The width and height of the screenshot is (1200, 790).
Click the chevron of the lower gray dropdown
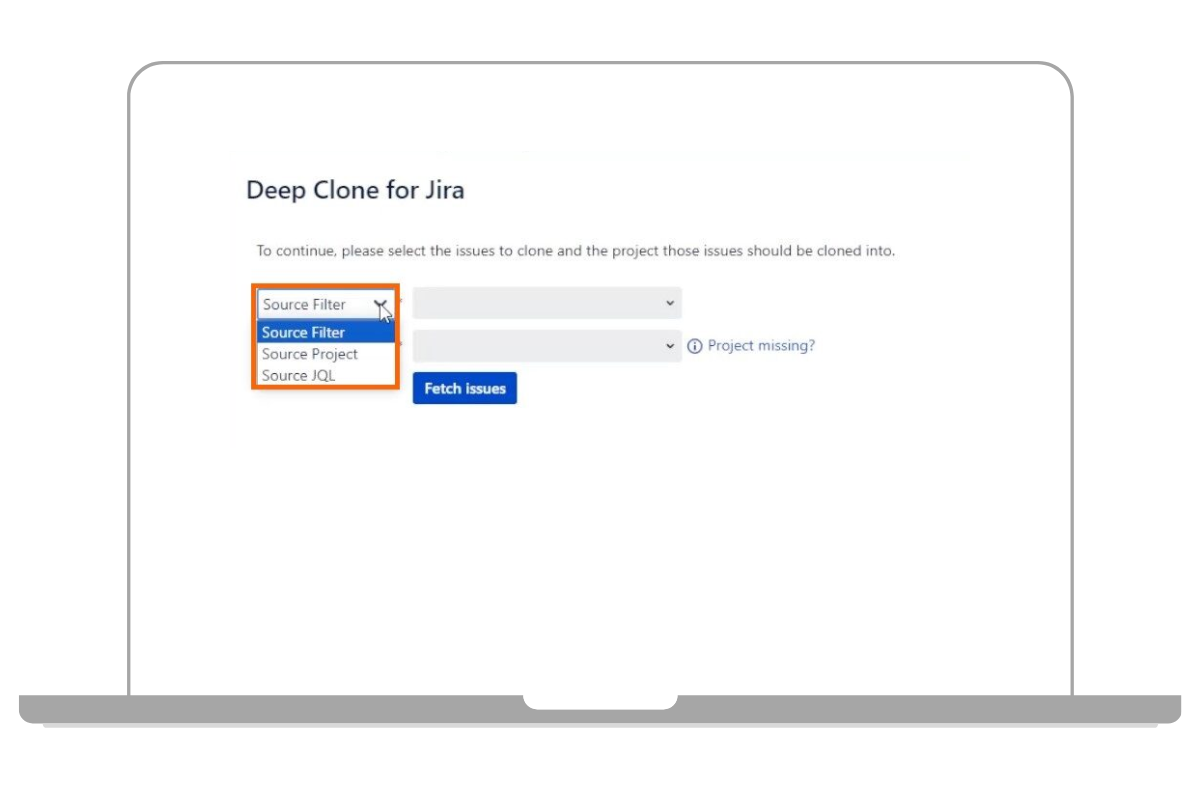[x=669, y=346]
